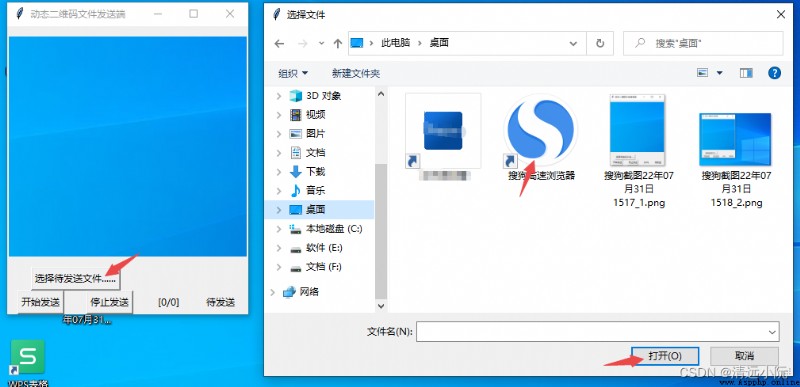Select 本地磁盘 (C:) drive
The height and width of the screenshot is (387, 800).
(326, 229)
